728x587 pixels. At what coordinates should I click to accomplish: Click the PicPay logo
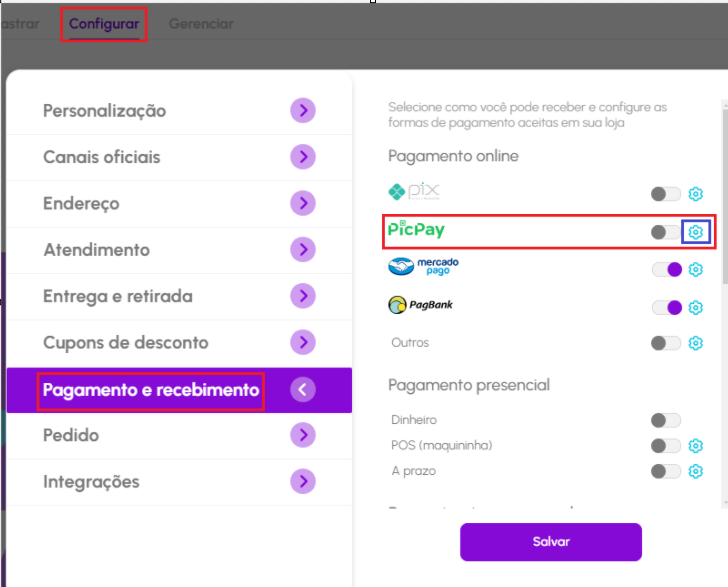(x=416, y=230)
